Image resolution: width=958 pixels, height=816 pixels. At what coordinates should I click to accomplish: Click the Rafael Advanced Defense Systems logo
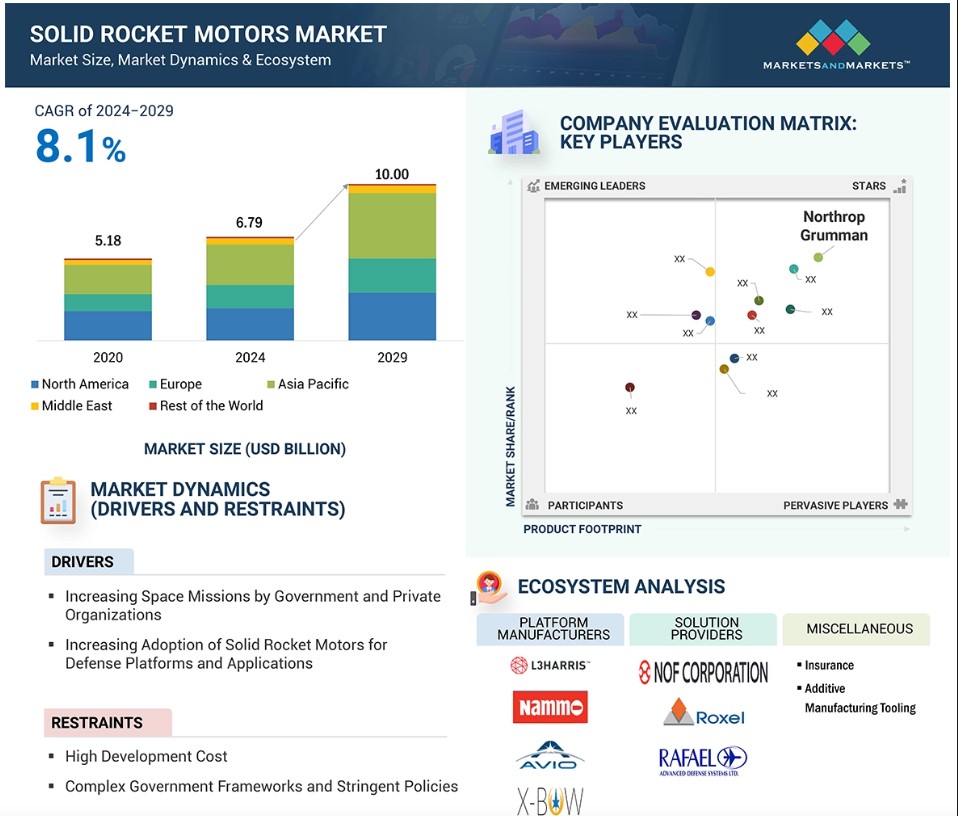click(703, 760)
